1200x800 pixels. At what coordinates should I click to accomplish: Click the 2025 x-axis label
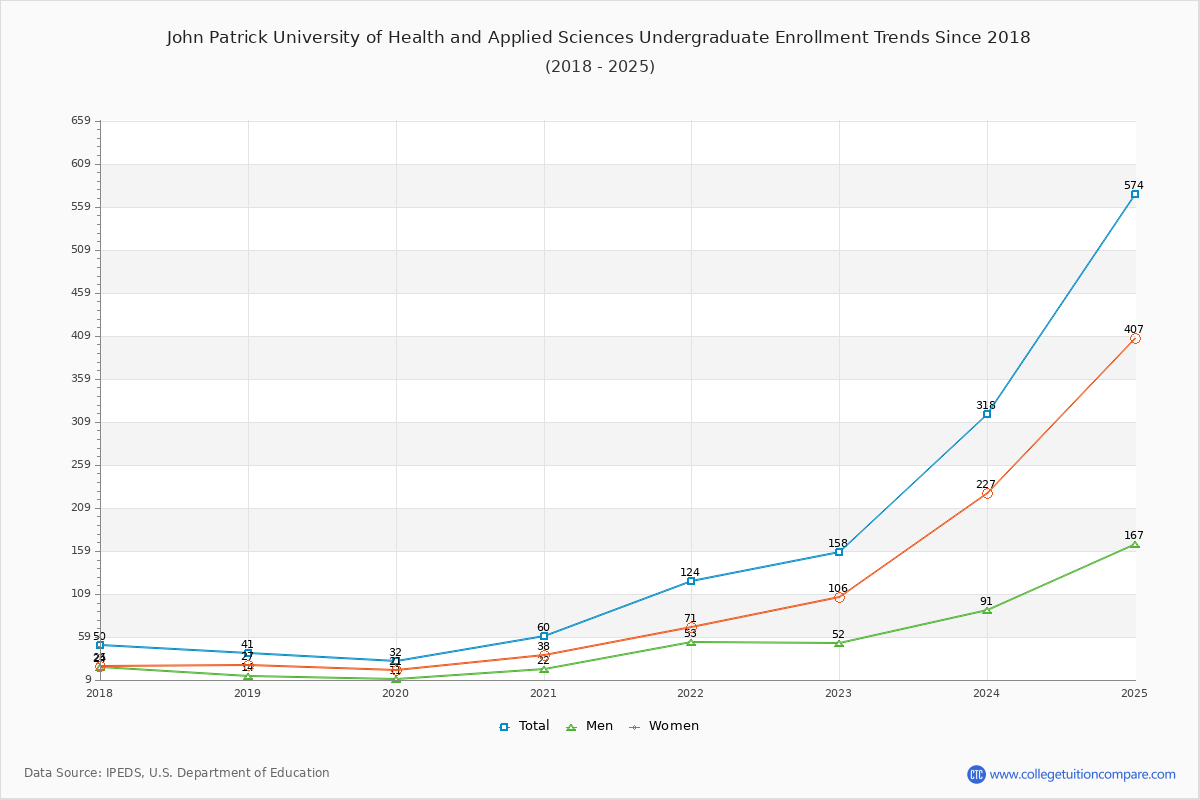click(x=1135, y=693)
